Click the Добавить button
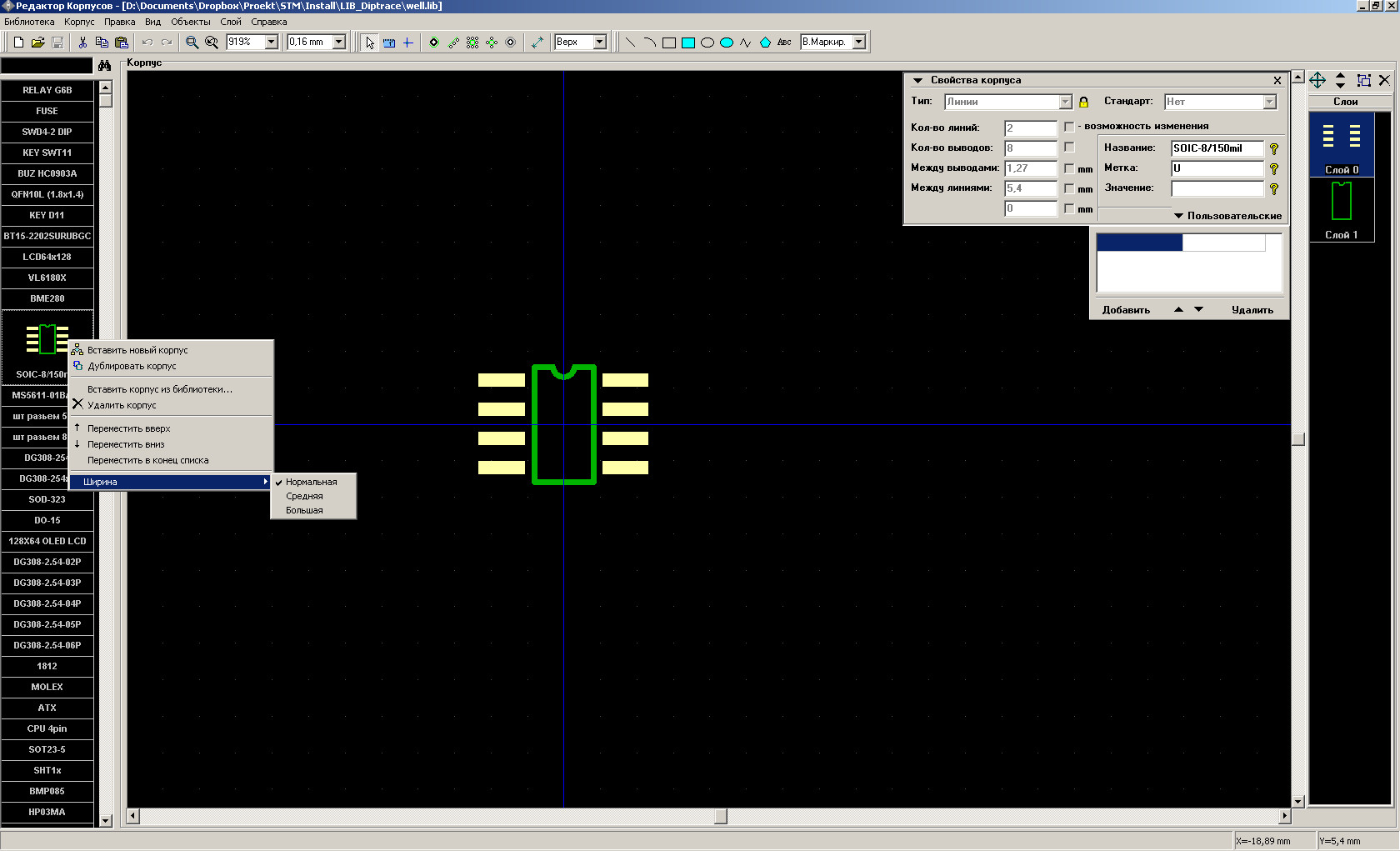Screen dimensions: 1400x851 1126,310
